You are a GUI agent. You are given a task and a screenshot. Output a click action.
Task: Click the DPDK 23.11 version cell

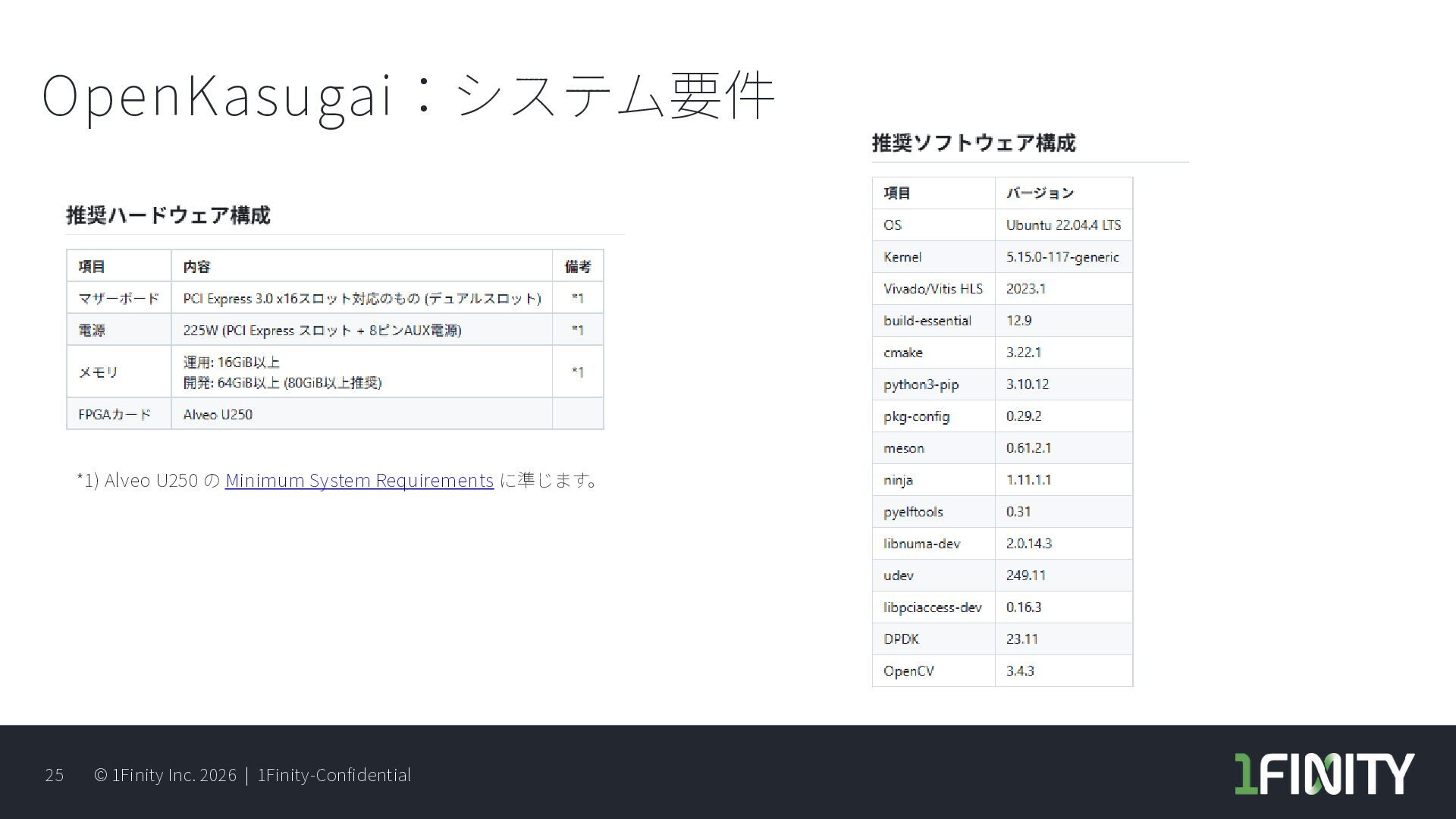[1021, 639]
